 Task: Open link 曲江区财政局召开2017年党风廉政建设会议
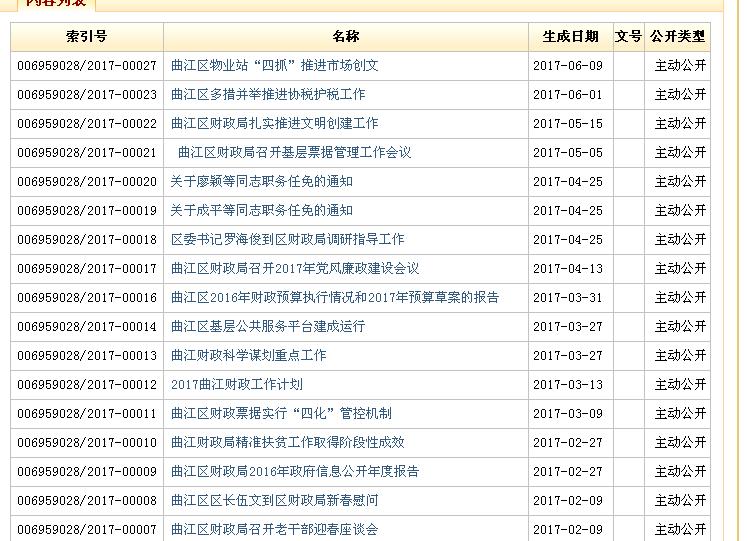pyautogui.click(x=295, y=269)
